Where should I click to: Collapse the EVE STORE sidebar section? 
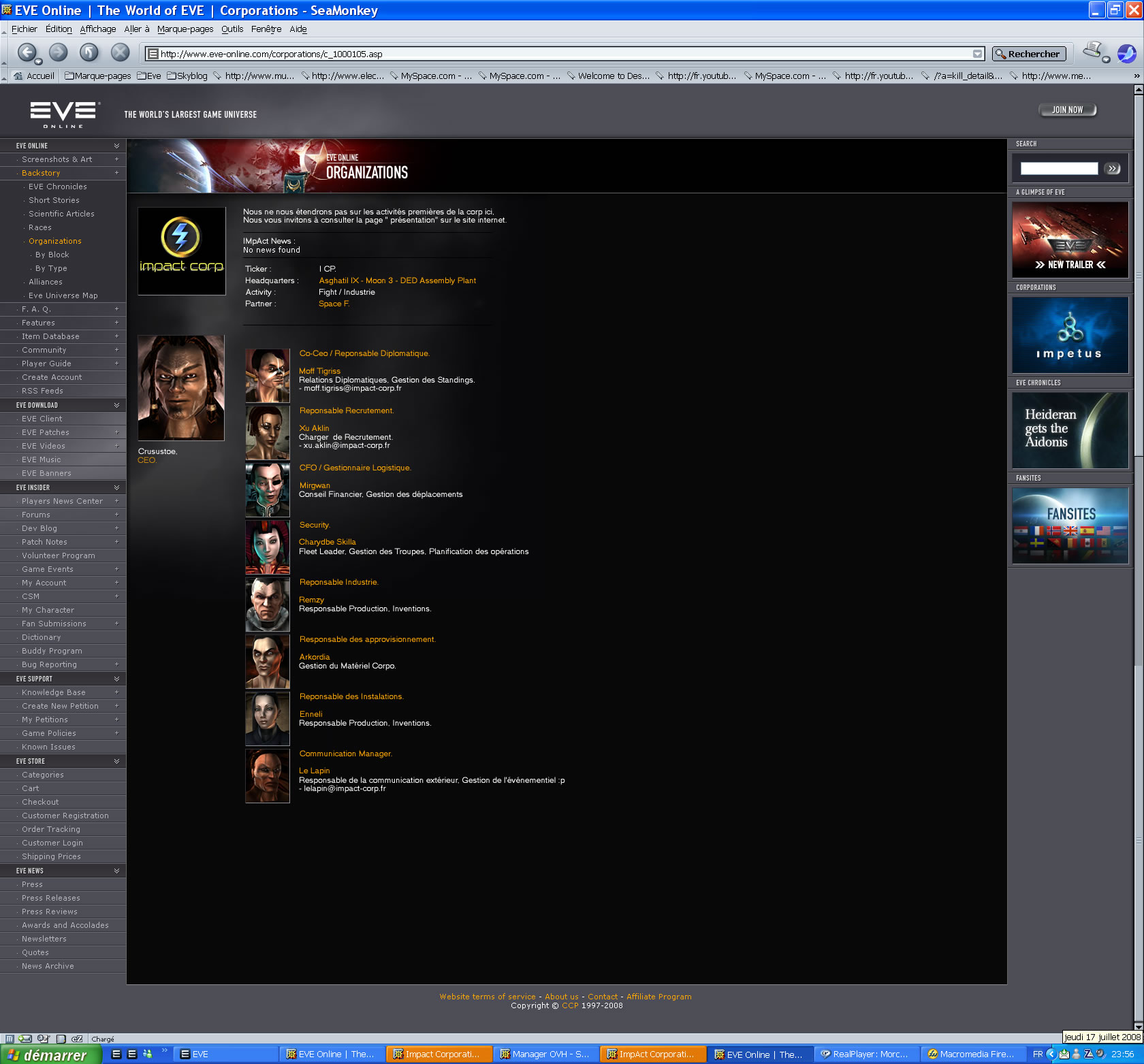click(116, 761)
